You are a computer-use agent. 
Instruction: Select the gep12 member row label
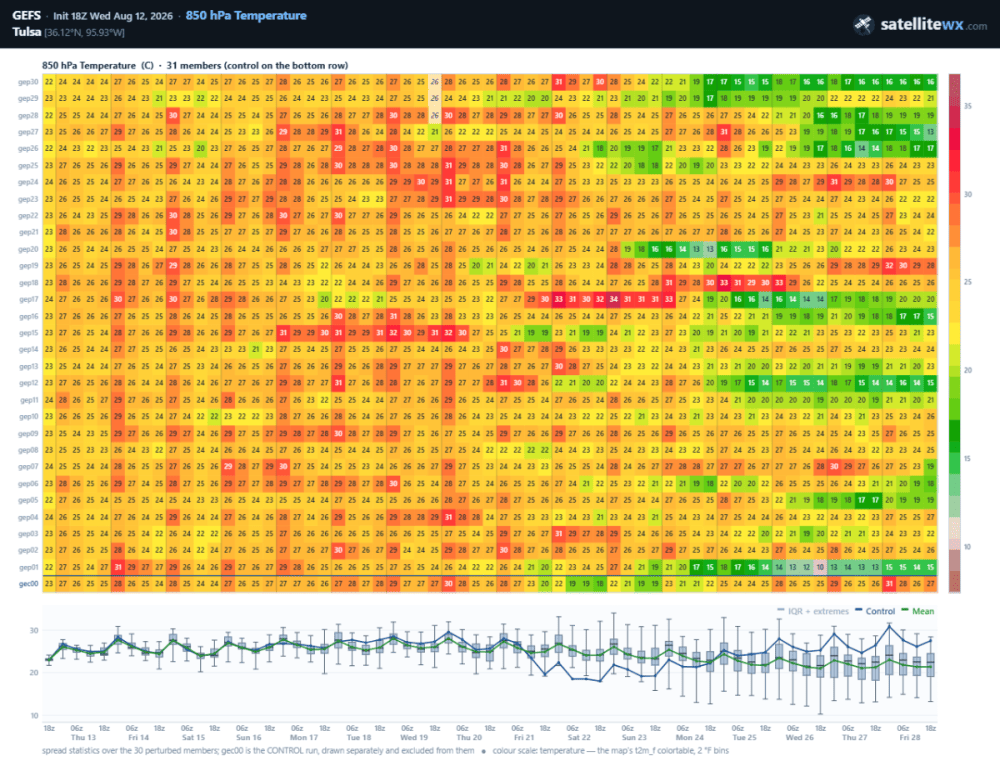28,383
